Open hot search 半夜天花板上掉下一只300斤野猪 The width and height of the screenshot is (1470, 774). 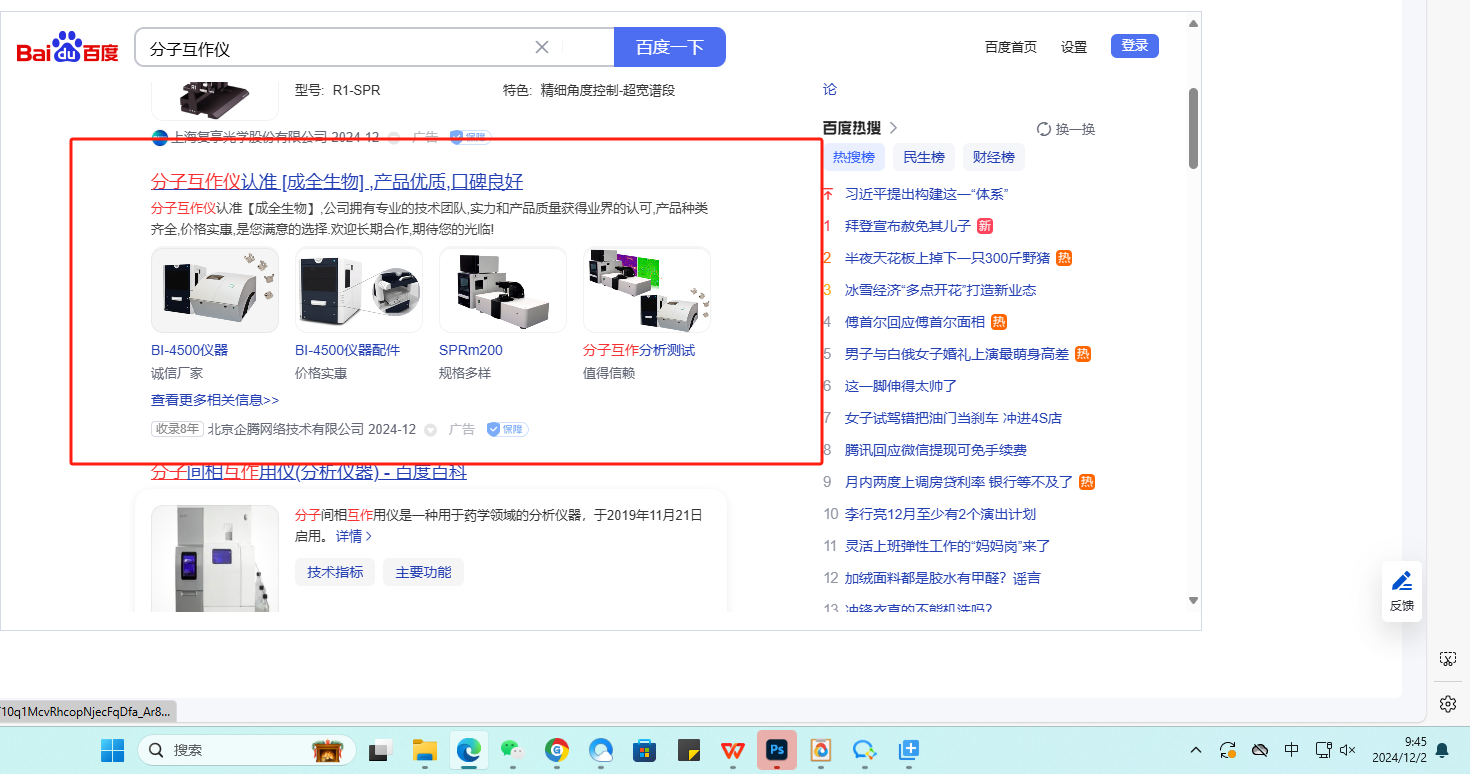click(948, 258)
